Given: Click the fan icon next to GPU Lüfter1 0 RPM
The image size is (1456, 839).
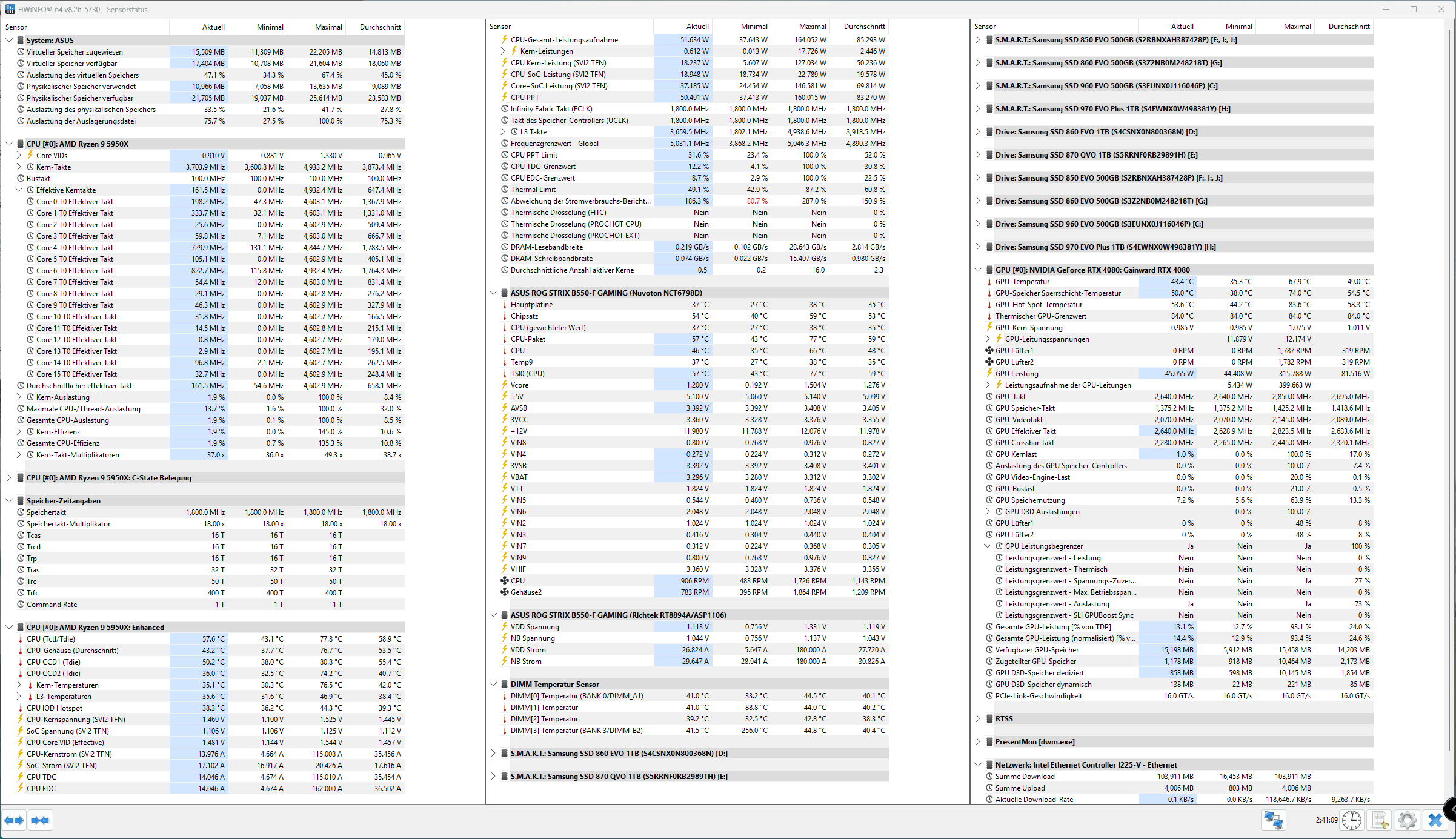Looking at the screenshot, I should tap(989, 350).
